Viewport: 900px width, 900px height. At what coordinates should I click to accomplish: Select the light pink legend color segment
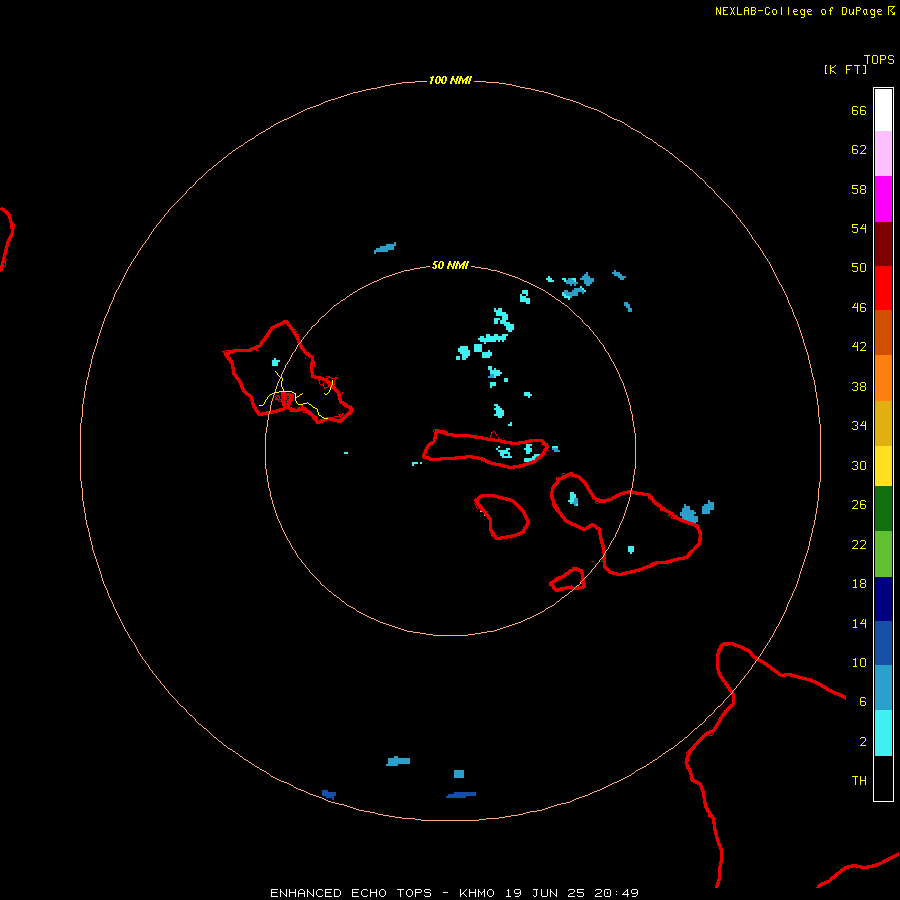click(883, 154)
